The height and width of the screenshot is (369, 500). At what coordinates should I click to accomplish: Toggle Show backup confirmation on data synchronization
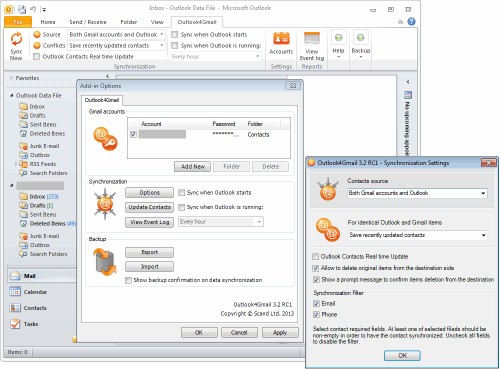tap(128, 280)
